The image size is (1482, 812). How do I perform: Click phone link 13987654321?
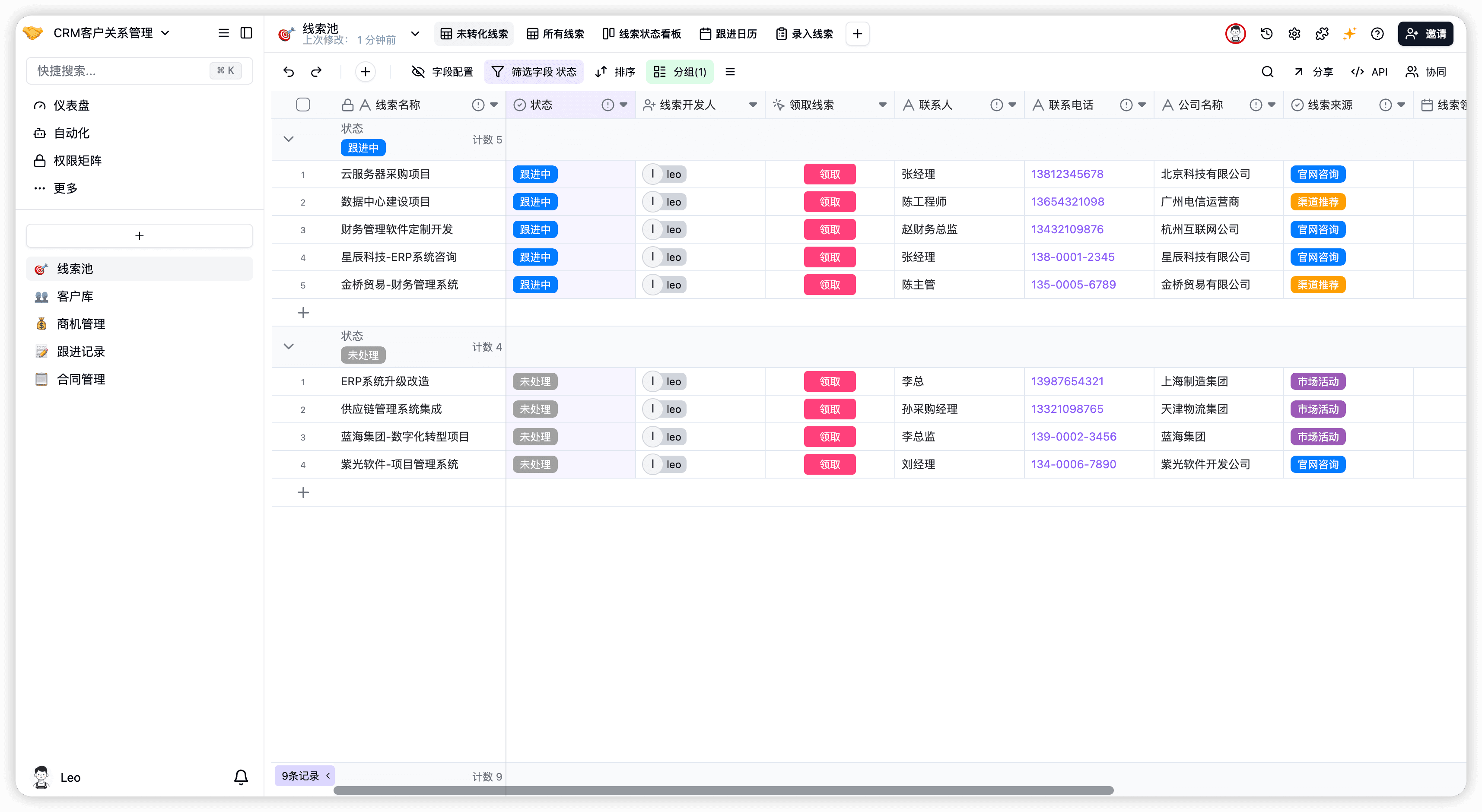[1067, 381]
